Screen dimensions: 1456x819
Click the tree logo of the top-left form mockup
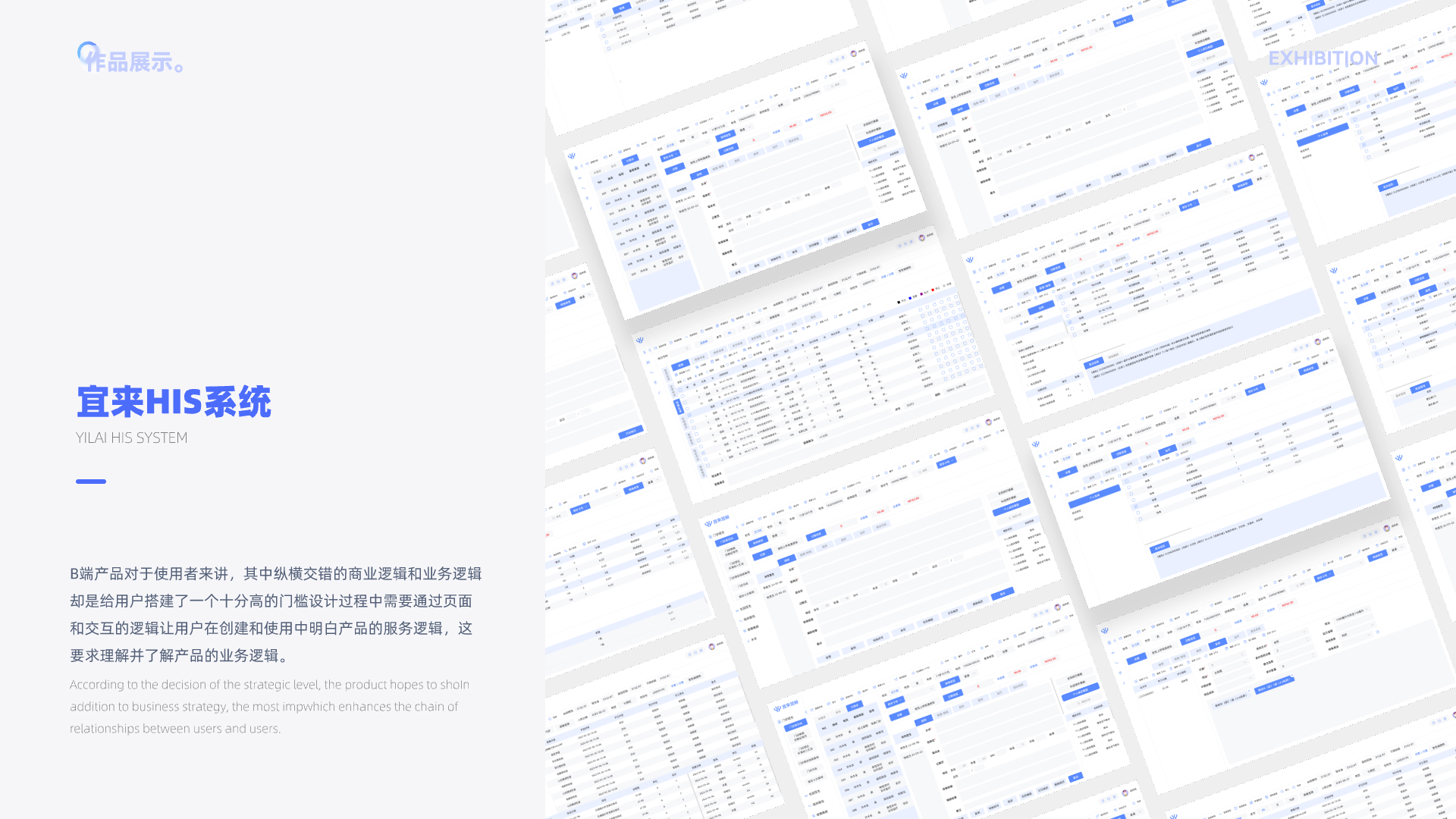pos(571,156)
